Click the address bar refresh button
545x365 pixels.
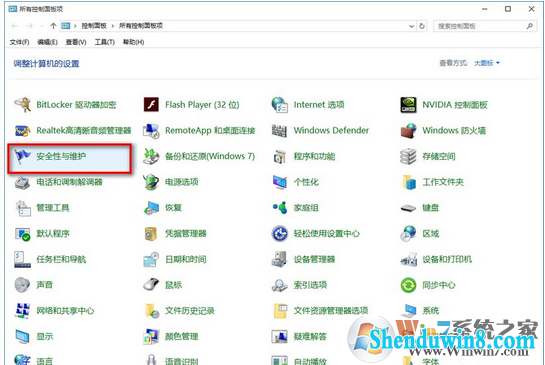[422, 26]
